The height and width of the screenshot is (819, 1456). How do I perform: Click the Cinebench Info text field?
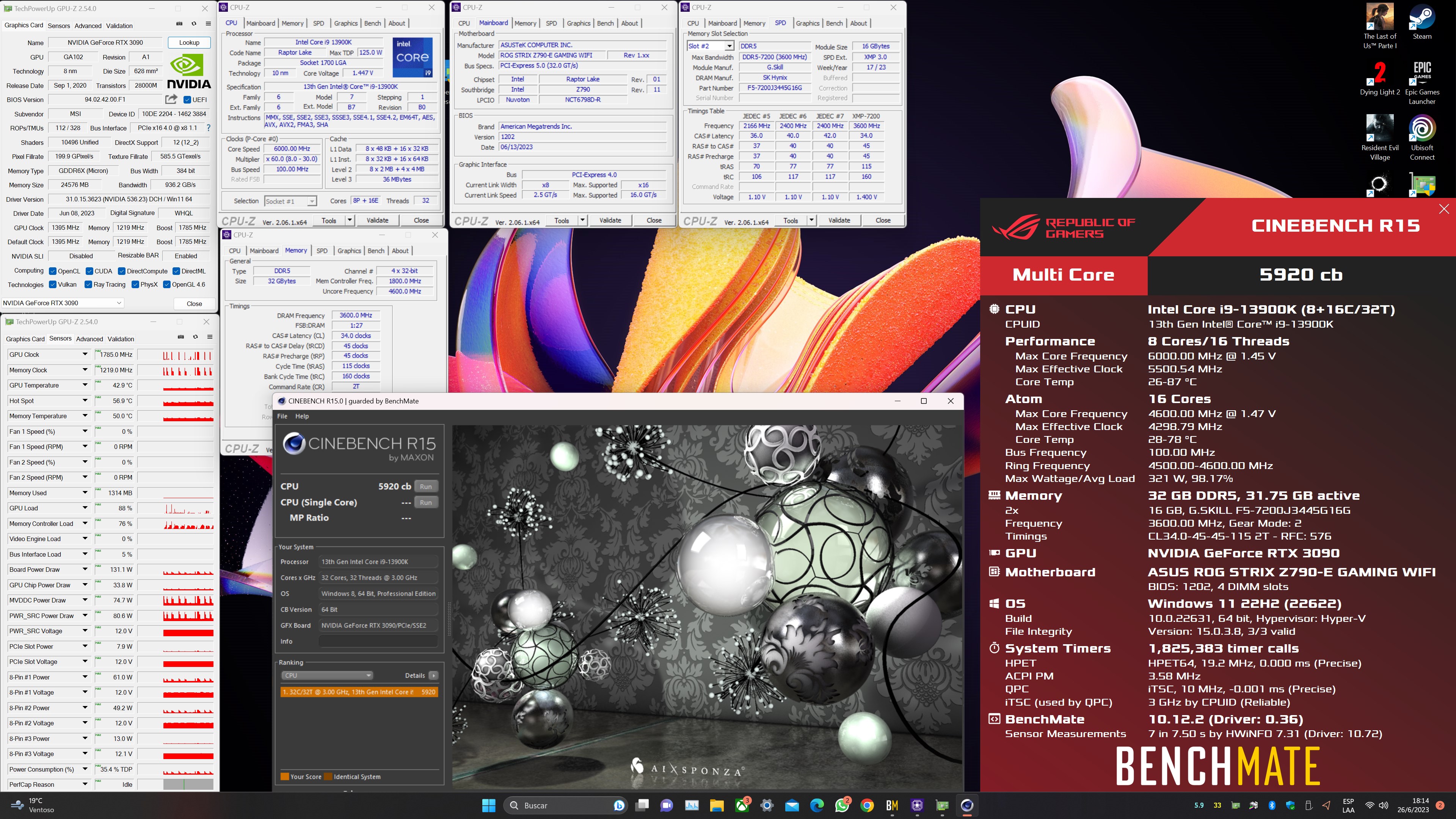(378, 642)
